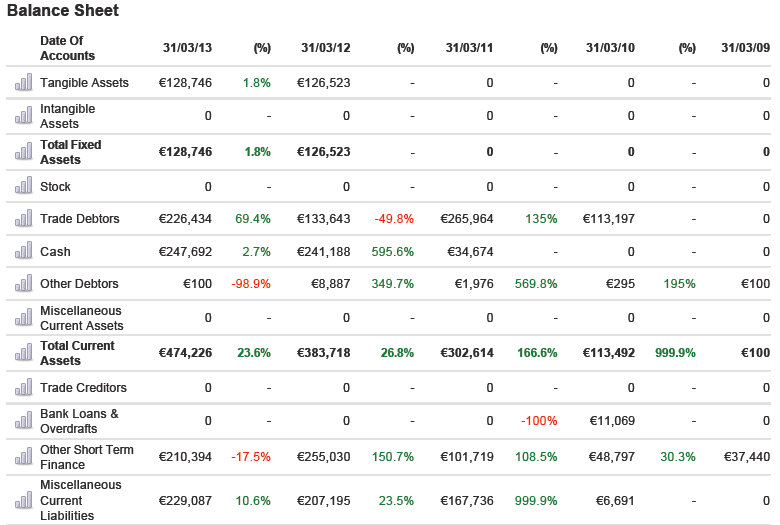Select the 31/03/12 date column header

tap(325, 48)
